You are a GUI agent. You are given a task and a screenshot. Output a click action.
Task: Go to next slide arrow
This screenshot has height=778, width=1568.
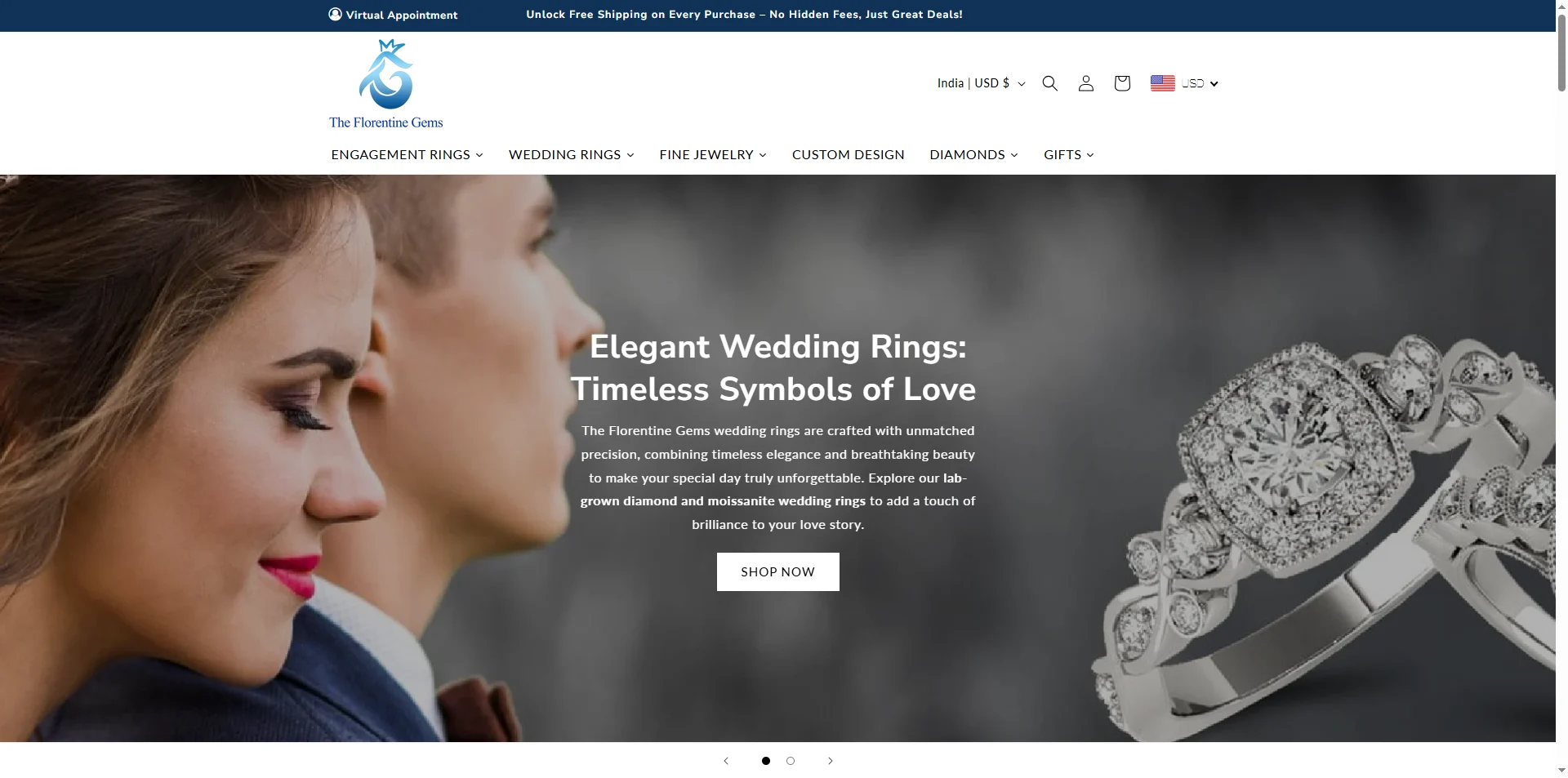pos(831,761)
